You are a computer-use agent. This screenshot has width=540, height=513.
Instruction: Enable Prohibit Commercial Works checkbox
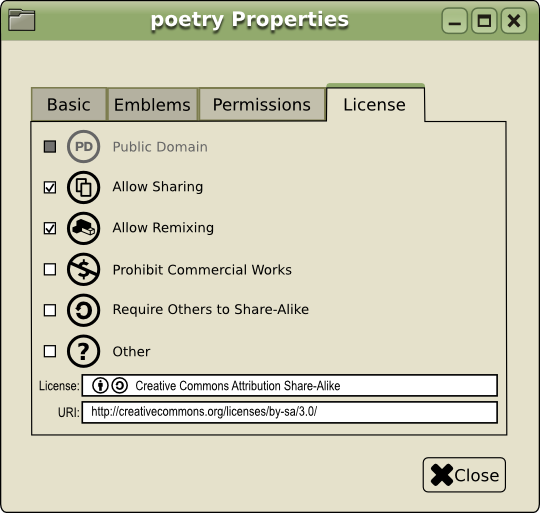[50, 269]
